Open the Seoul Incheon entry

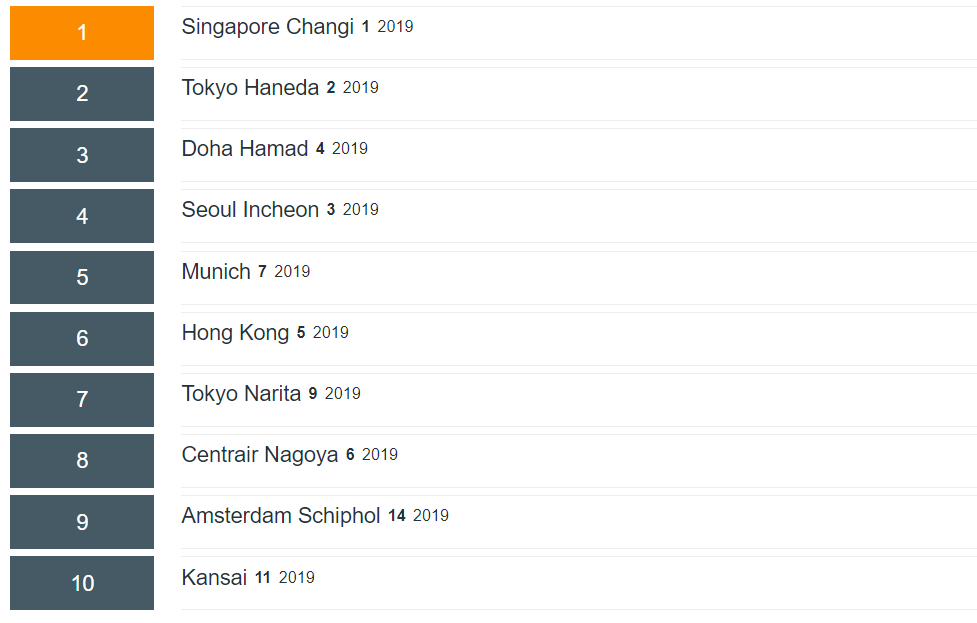[250, 210]
